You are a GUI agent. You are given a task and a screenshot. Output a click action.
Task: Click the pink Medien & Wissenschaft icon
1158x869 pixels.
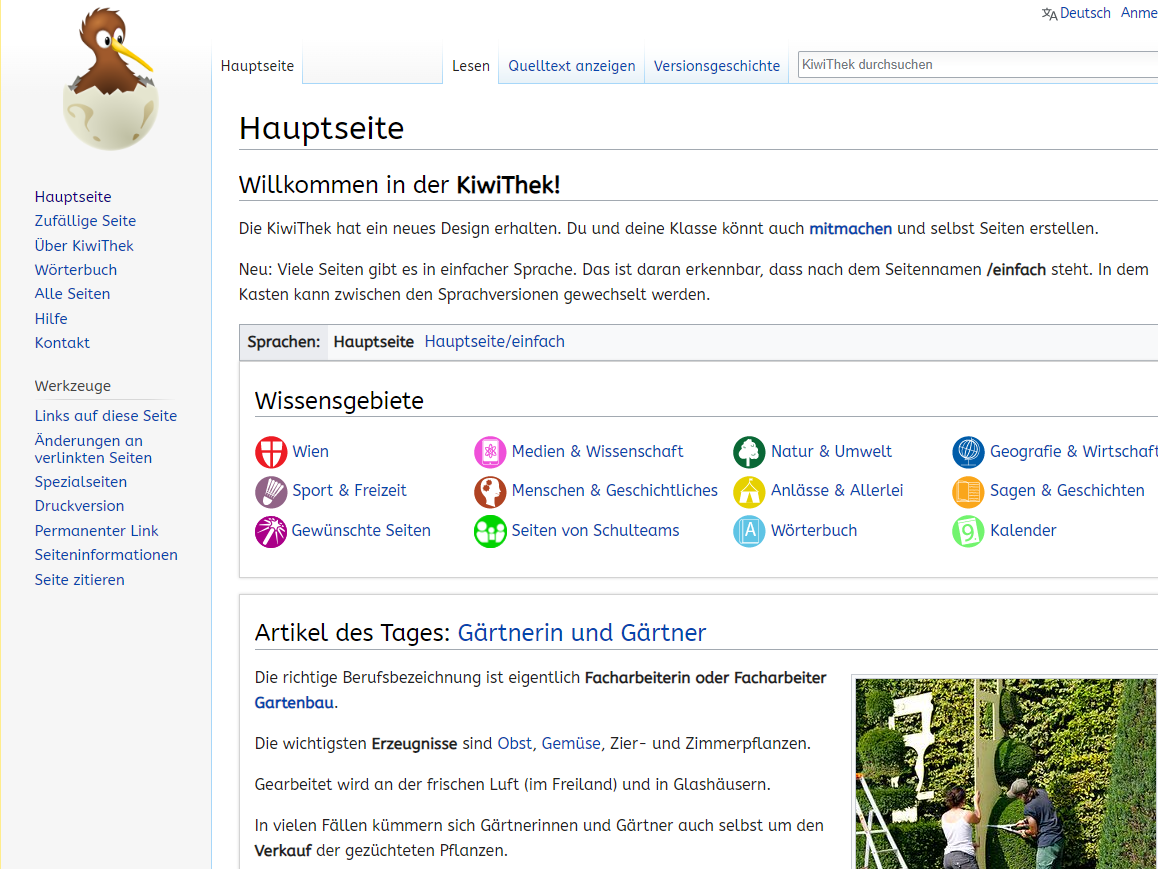coord(490,452)
